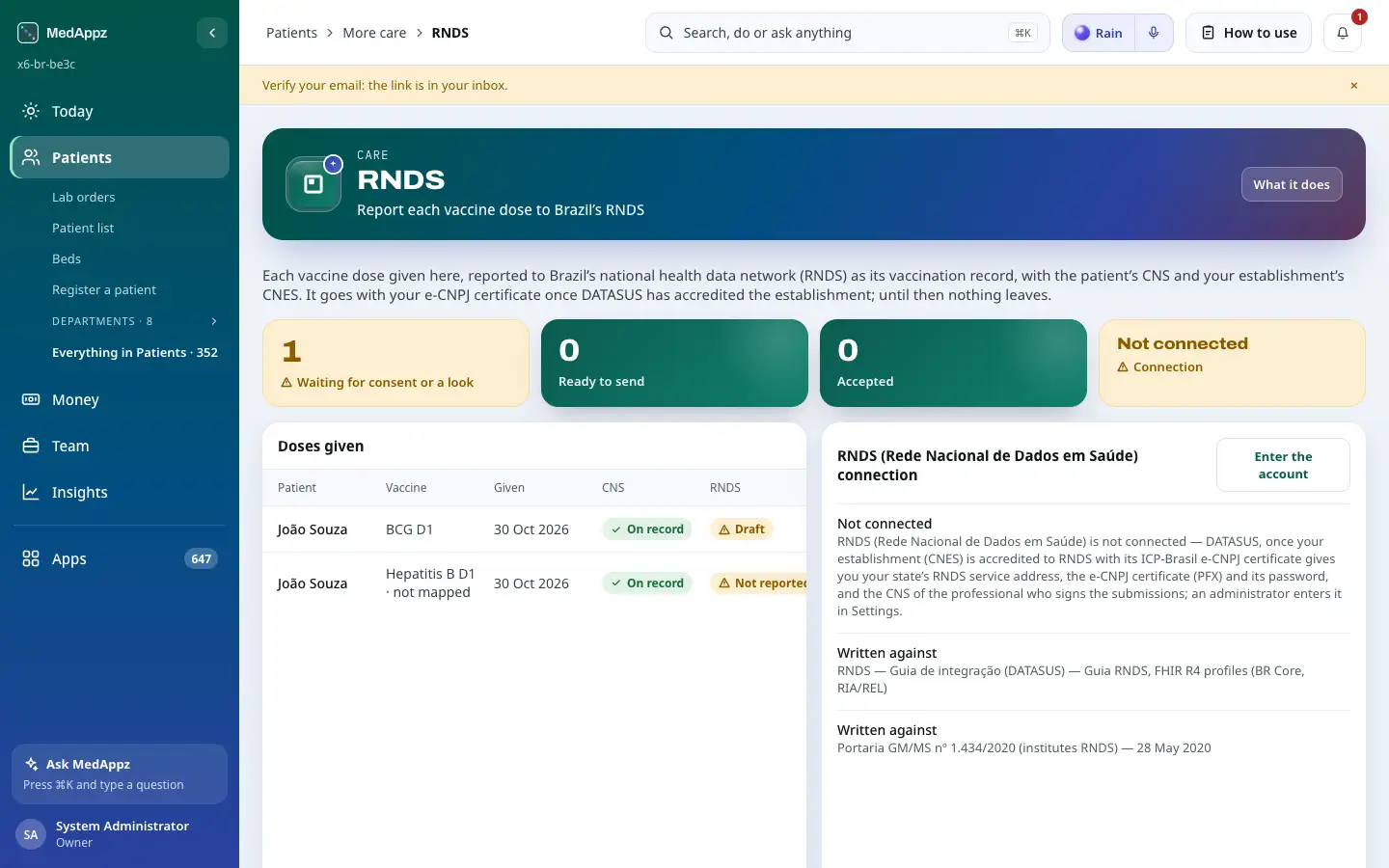The width and height of the screenshot is (1389, 868).
Task: Click the What it does button
Action: coord(1292,184)
